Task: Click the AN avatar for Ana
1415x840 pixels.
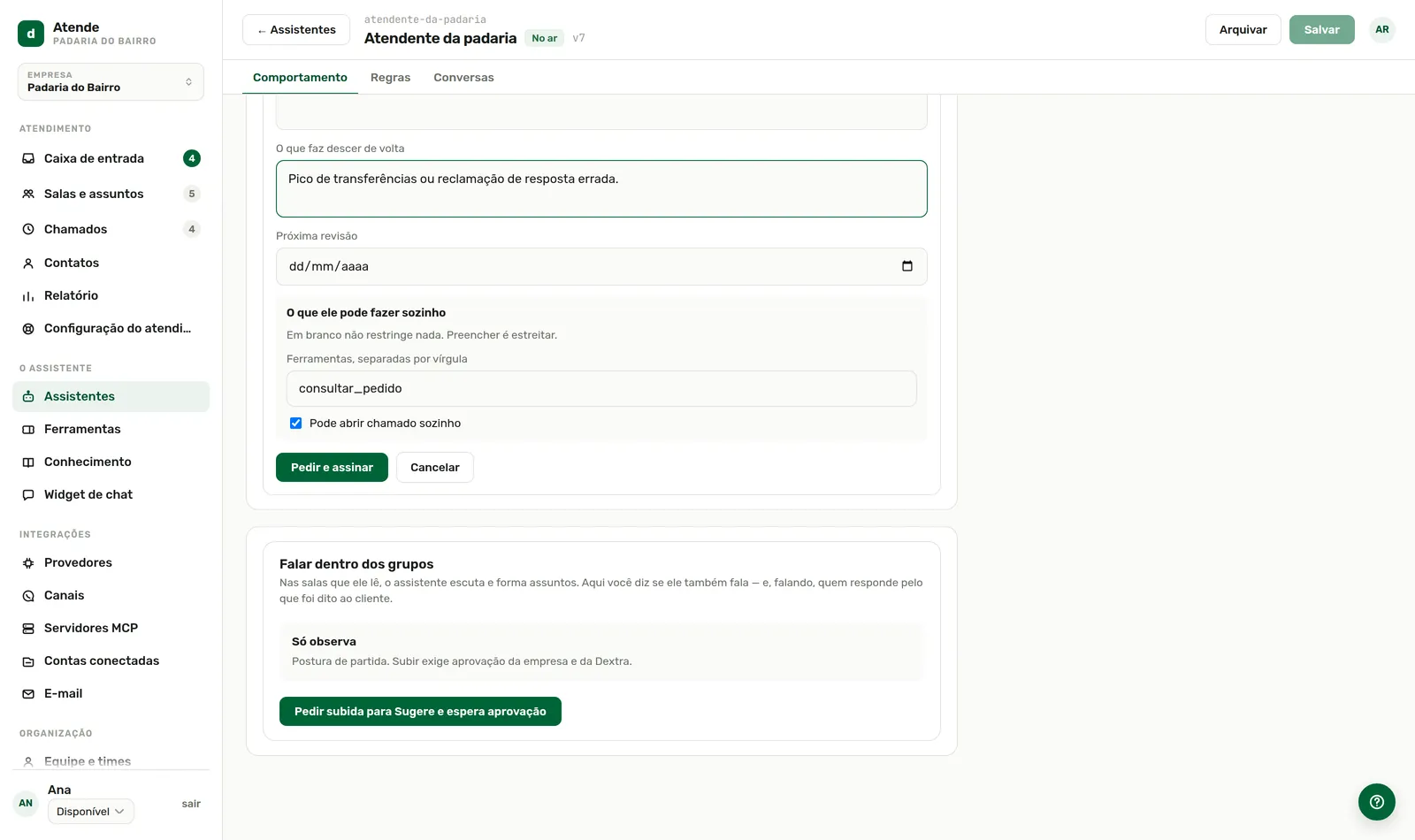Action: (26, 804)
